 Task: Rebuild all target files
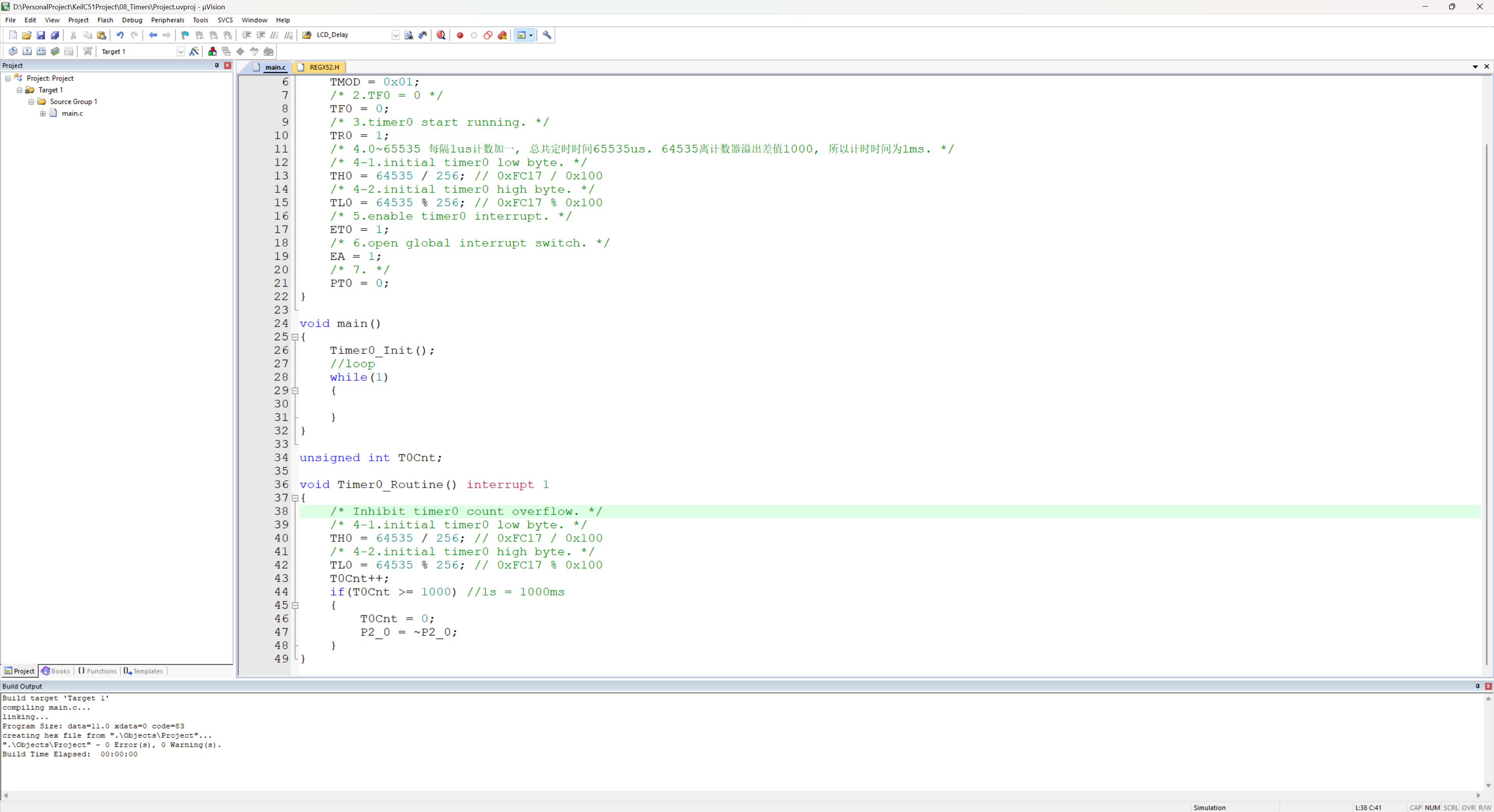click(x=41, y=51)
